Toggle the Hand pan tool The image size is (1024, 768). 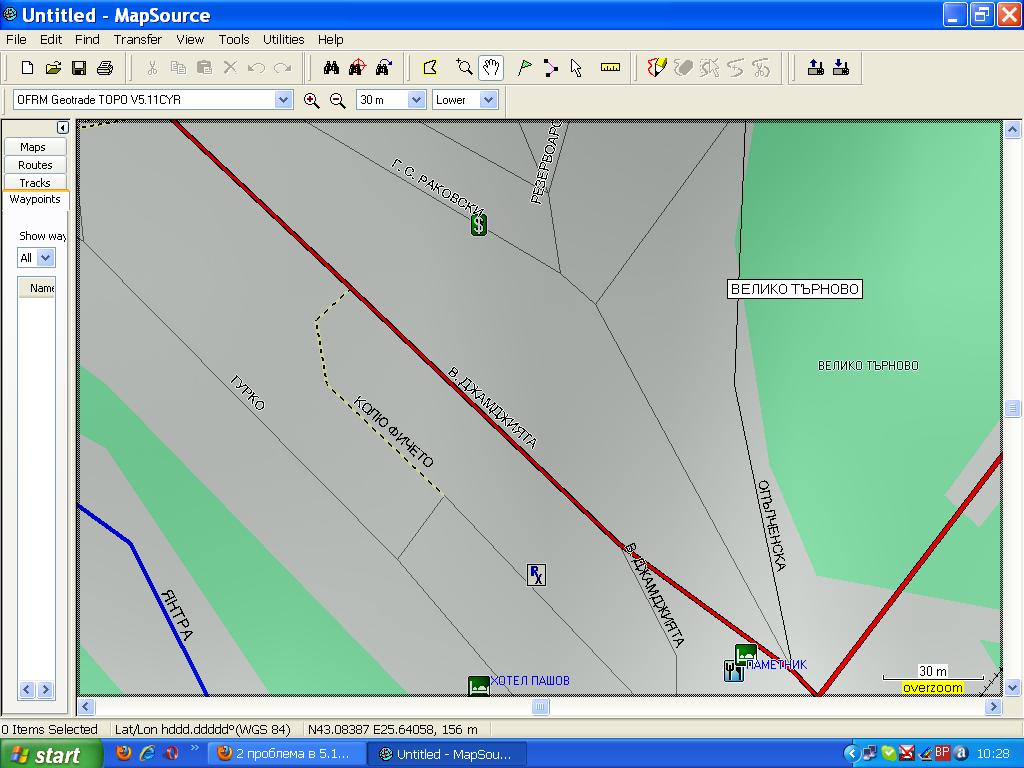point(490,68)
